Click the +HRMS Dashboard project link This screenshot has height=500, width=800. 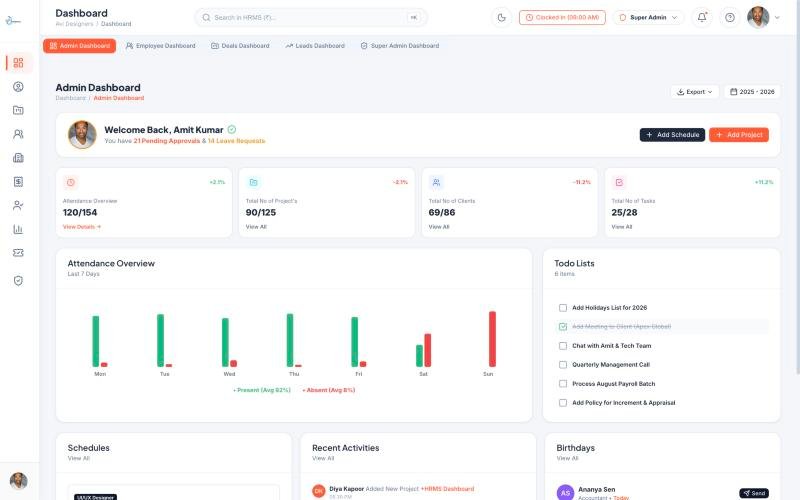[x=447, y=489]
